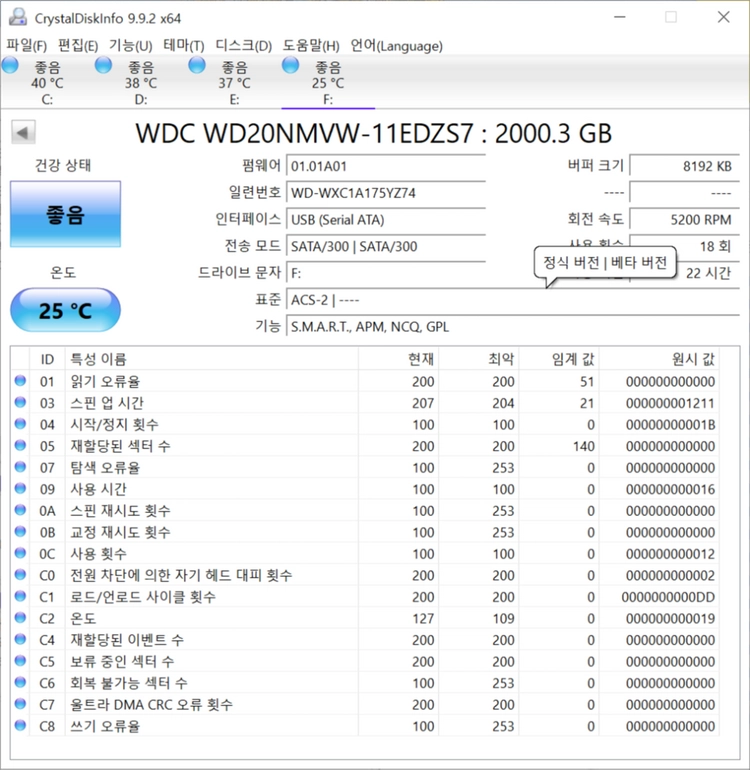Click raw value 000000000019
Screen dimensions: 750x770
pyautogui.click(x=670, y=619)
